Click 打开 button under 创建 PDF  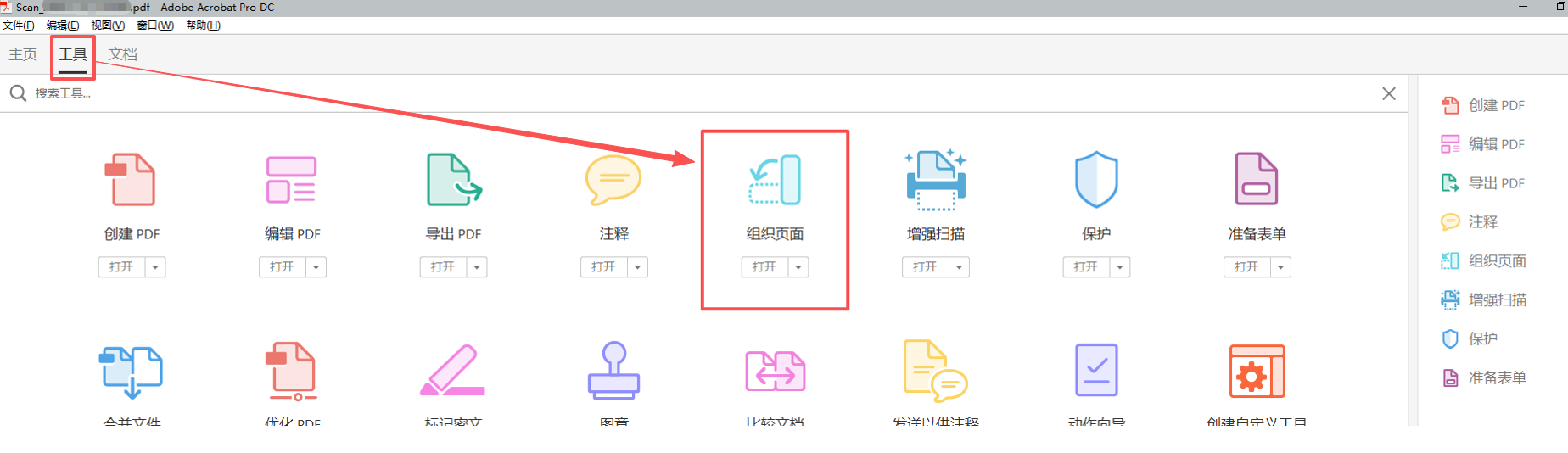(121, 267)
